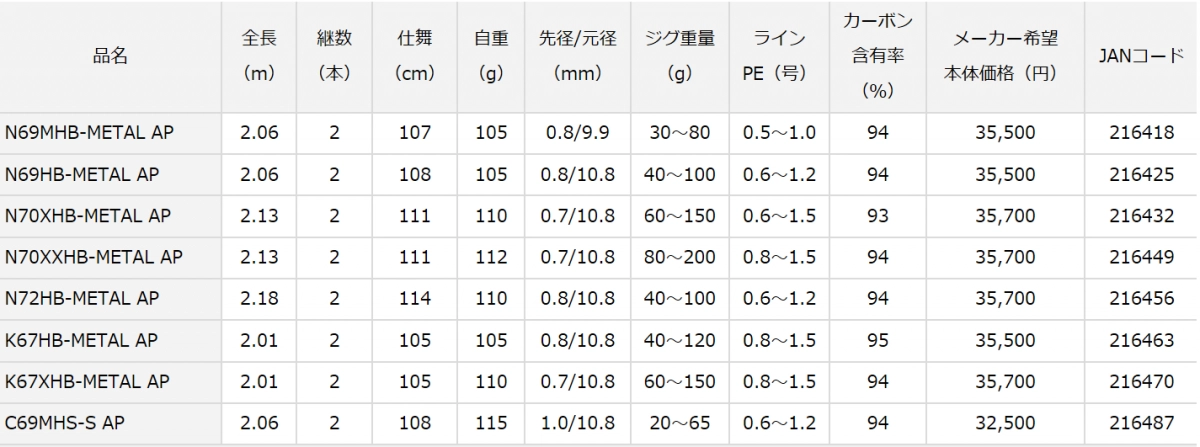Viewport: 1200px width, 447px height.
Task: Click the N70XHB-METAL AP product cell
Action: [88, 216]
